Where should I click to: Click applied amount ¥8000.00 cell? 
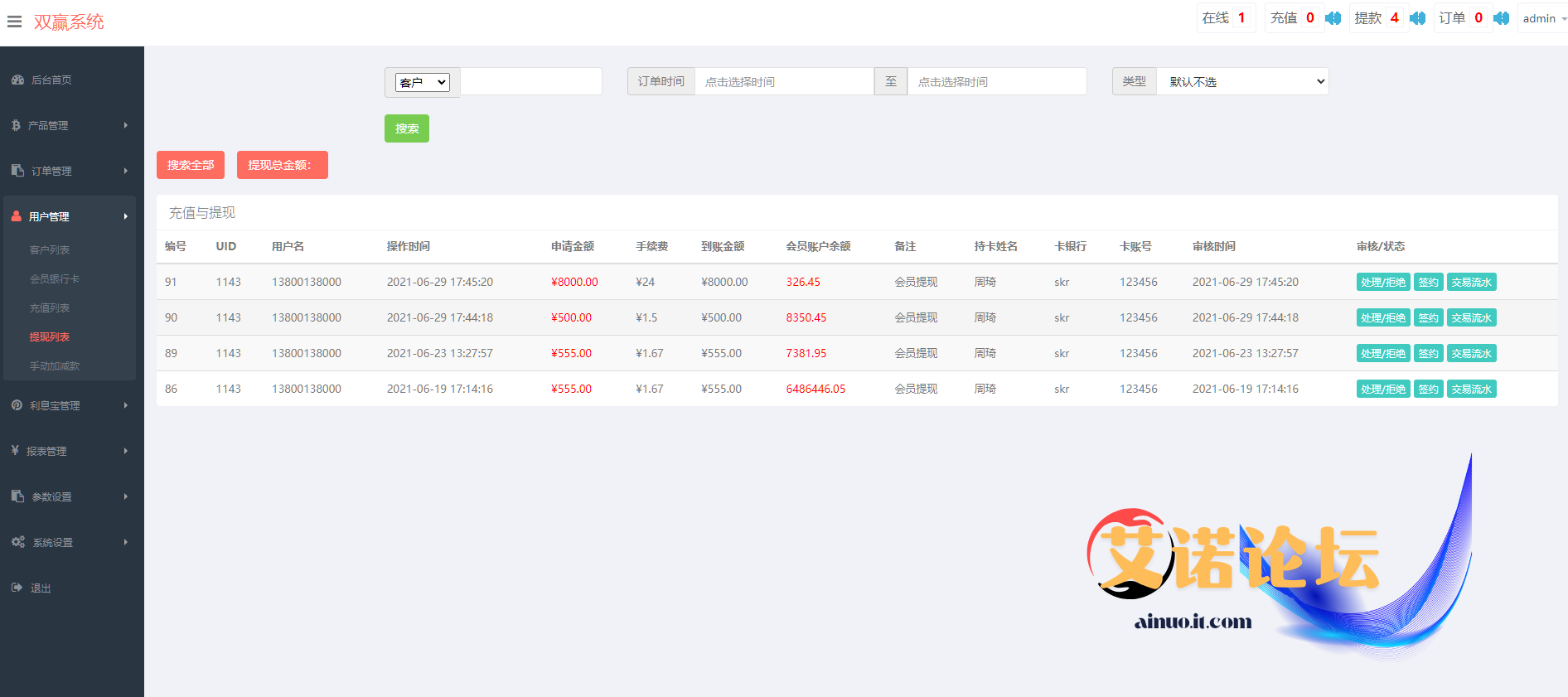[x=574, y=282]
